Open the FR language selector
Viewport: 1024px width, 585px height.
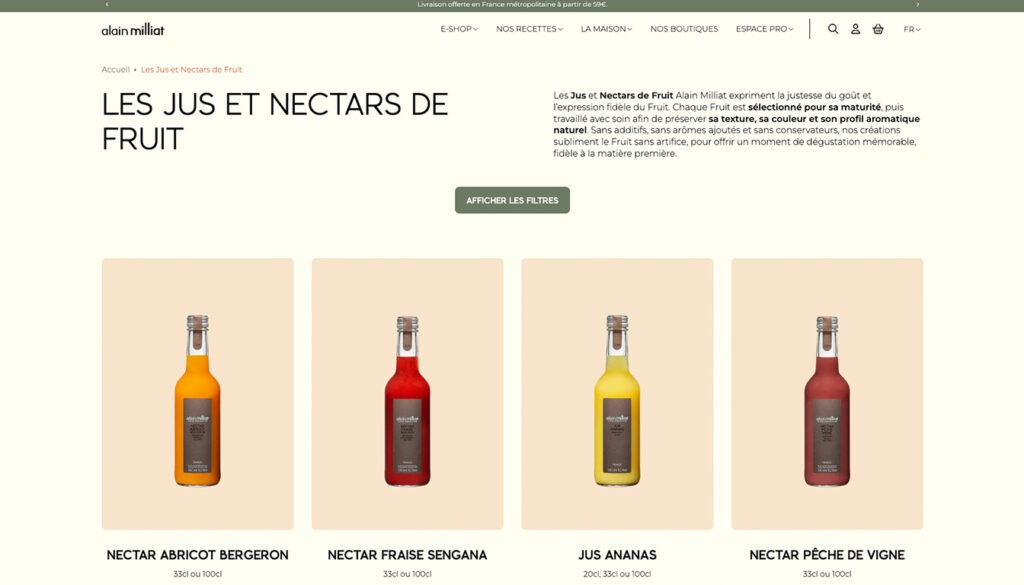coord(912,29)
